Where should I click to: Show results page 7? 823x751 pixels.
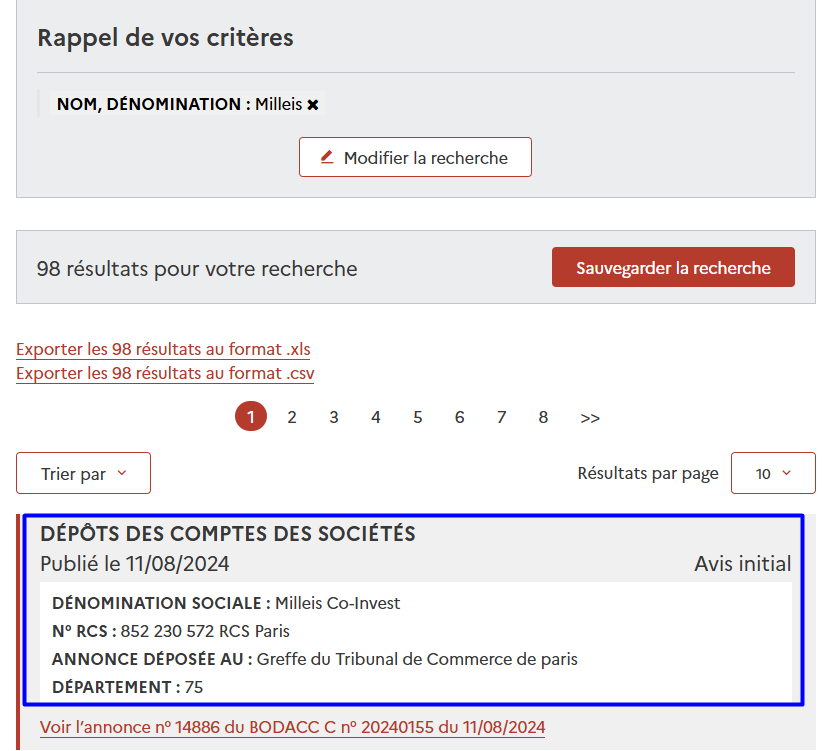click(x=502, y=417)
